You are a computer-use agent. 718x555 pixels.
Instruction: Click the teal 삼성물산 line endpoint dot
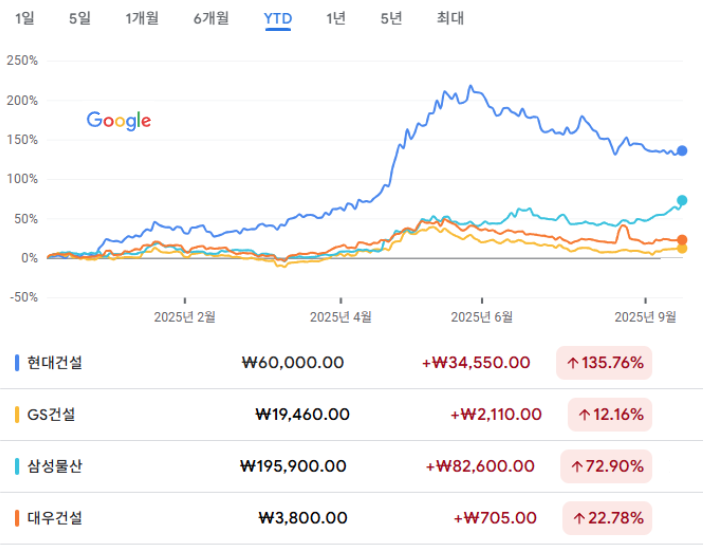click(x=682, y=201)
